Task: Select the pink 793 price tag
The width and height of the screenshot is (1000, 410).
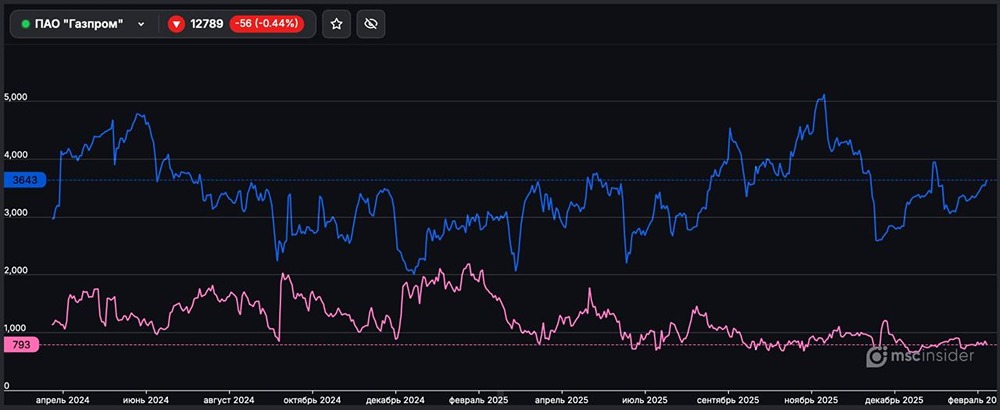Action: (22, 345)
